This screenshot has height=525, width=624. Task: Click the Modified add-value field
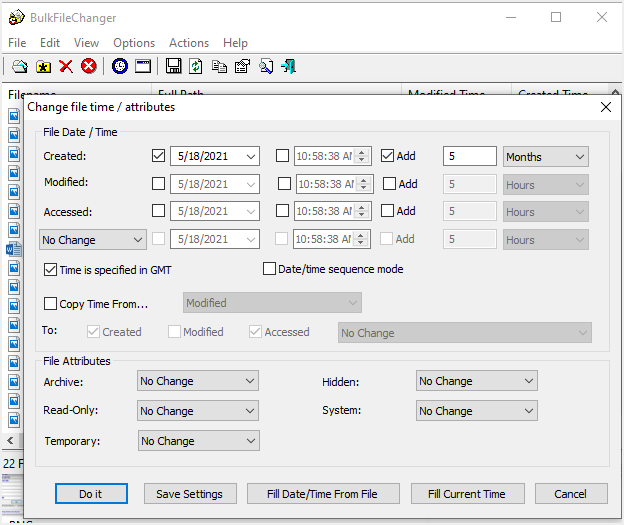(x=470, y=184)
